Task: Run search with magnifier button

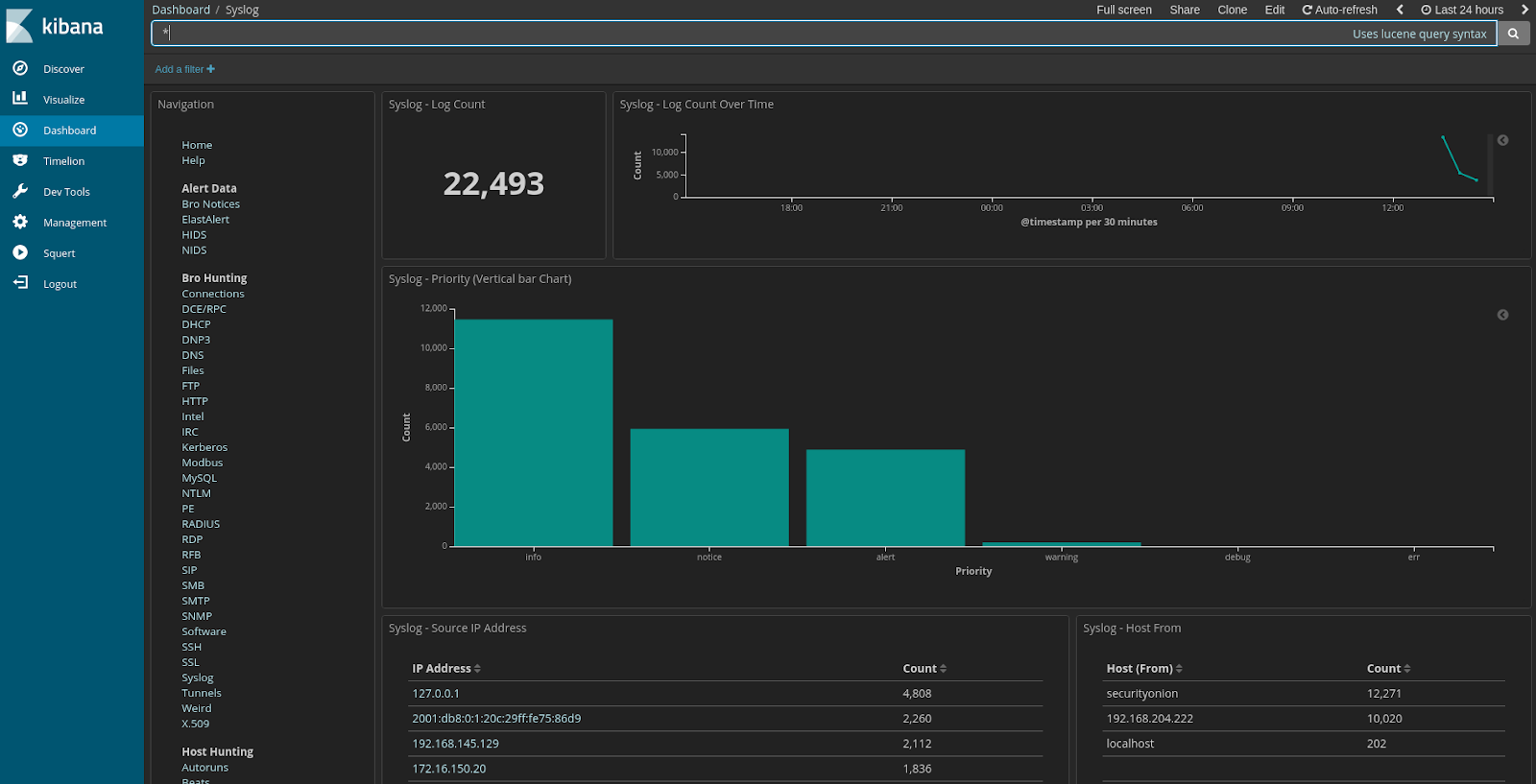Action: 1513,34
